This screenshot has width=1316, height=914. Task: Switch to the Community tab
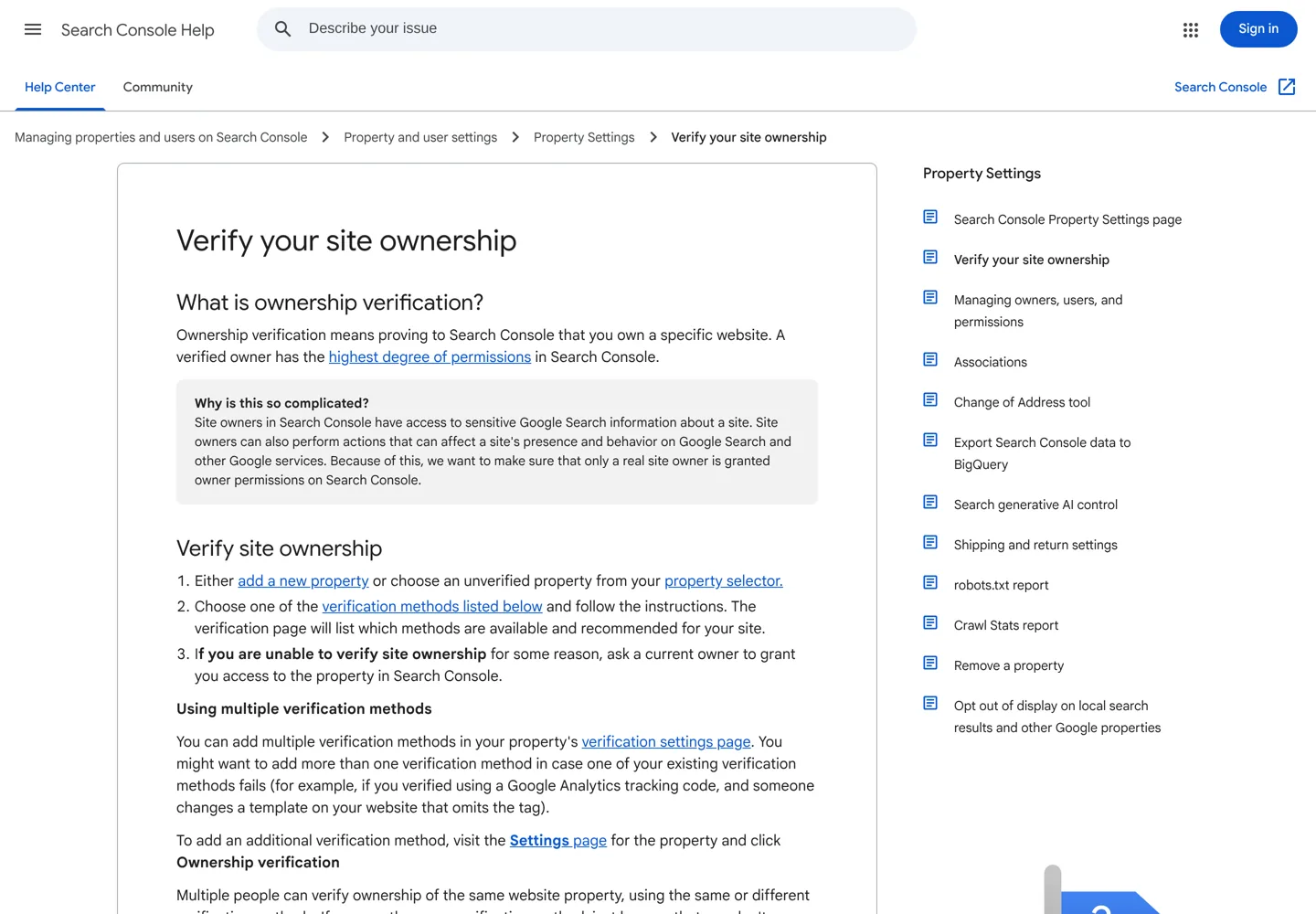click(x=158, y=87)
